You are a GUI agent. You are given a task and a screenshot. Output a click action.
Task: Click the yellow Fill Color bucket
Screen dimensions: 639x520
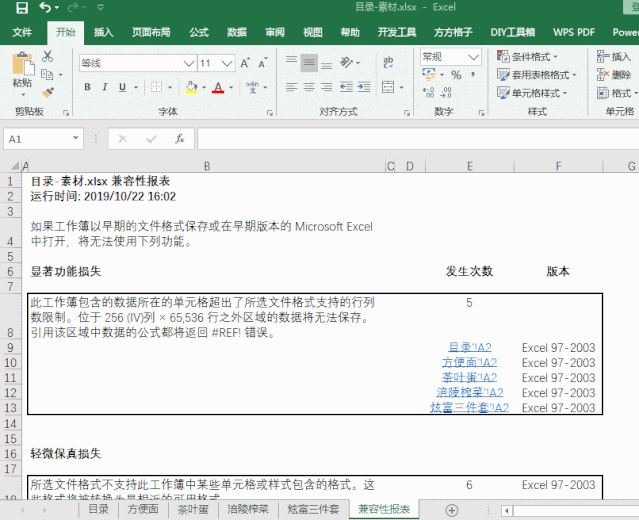(191, 87)
